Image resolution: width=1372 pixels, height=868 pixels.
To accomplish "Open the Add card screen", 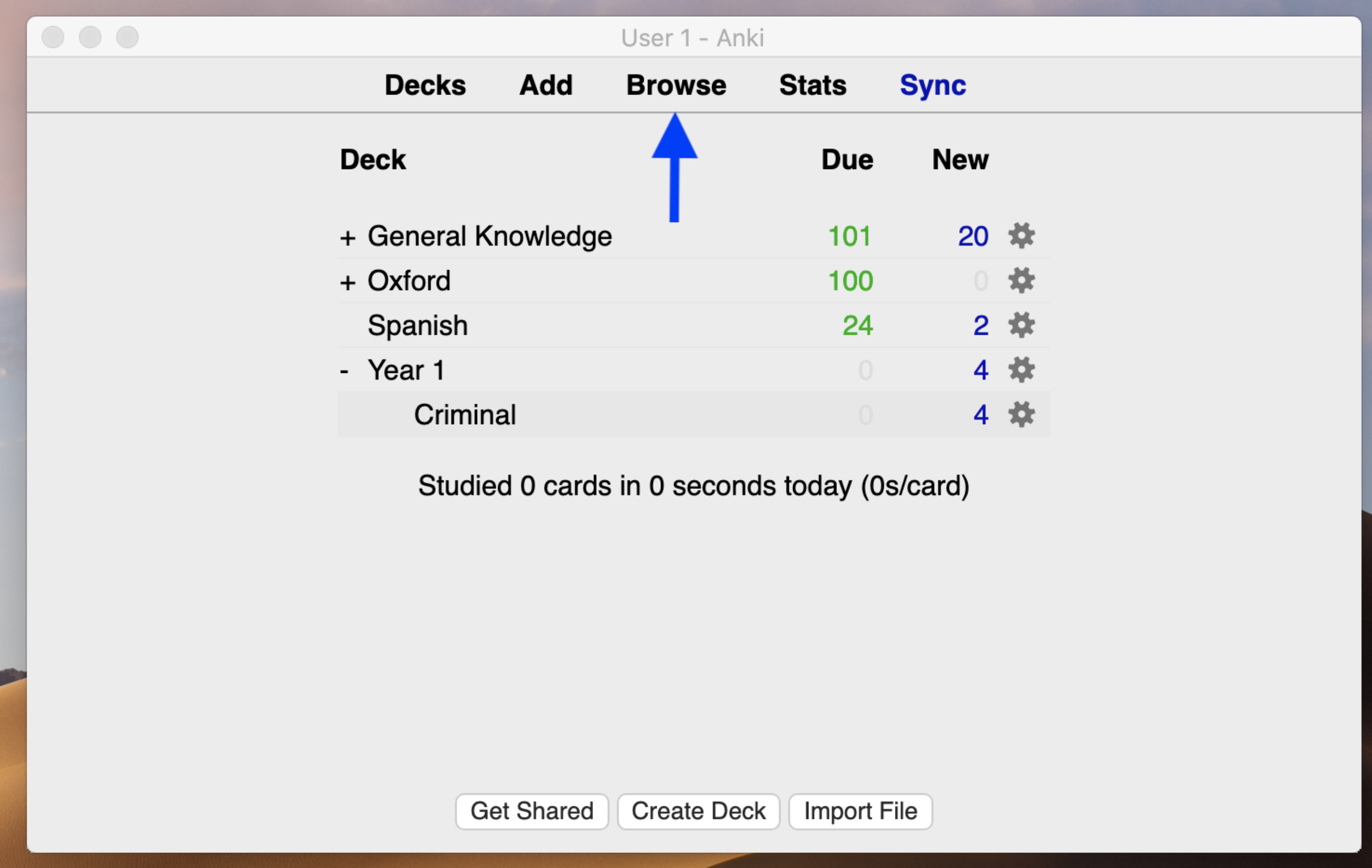I will (545, 85).
